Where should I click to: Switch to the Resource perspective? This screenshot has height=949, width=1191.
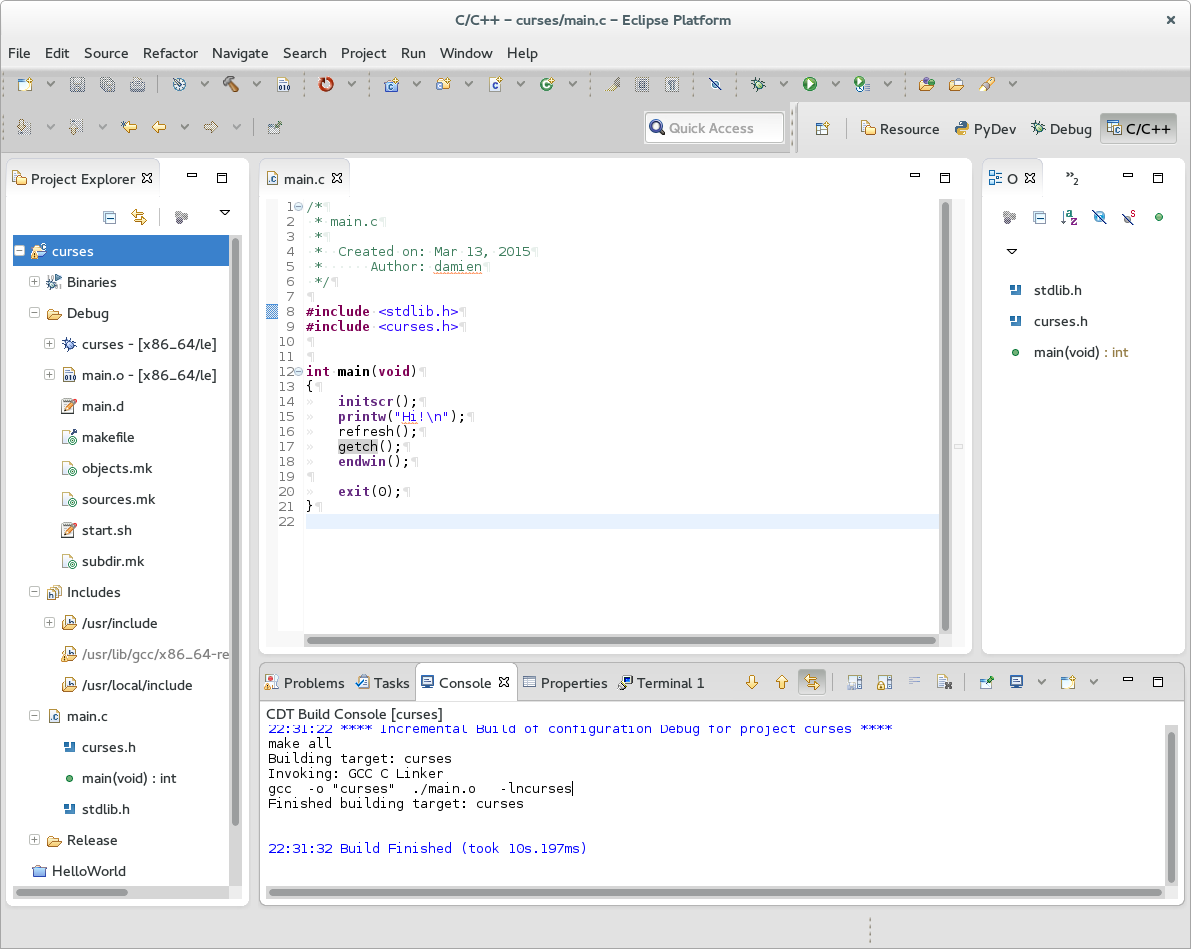coord(909,128)
